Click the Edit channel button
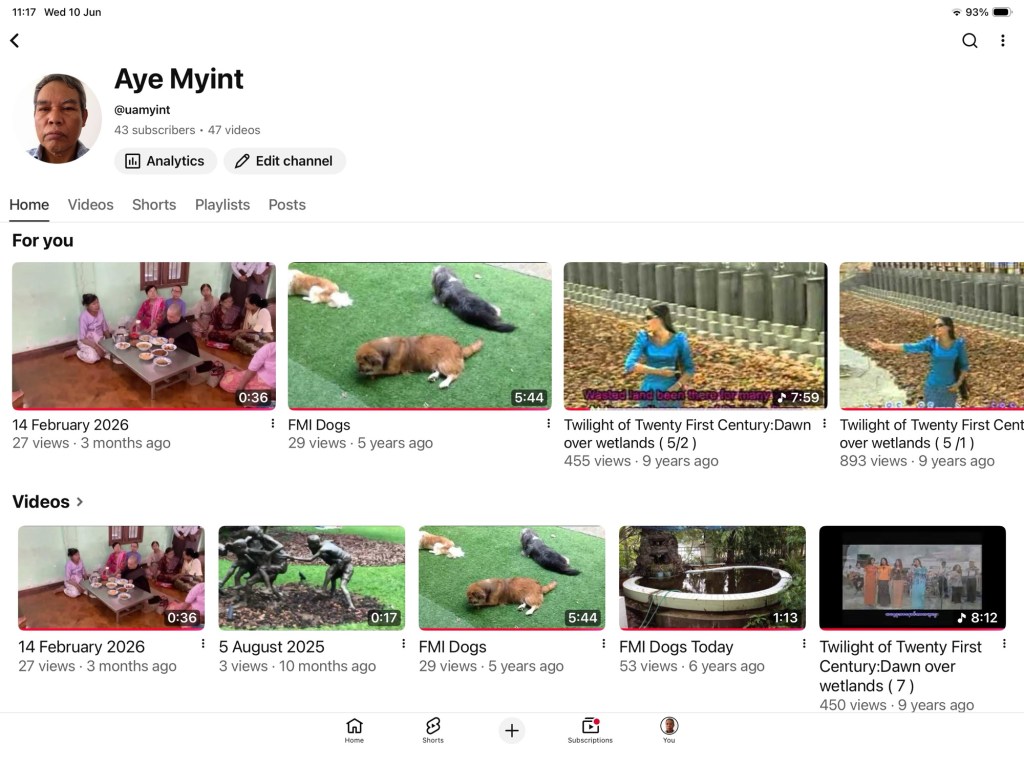The image size is (1024, 767). 284,161
